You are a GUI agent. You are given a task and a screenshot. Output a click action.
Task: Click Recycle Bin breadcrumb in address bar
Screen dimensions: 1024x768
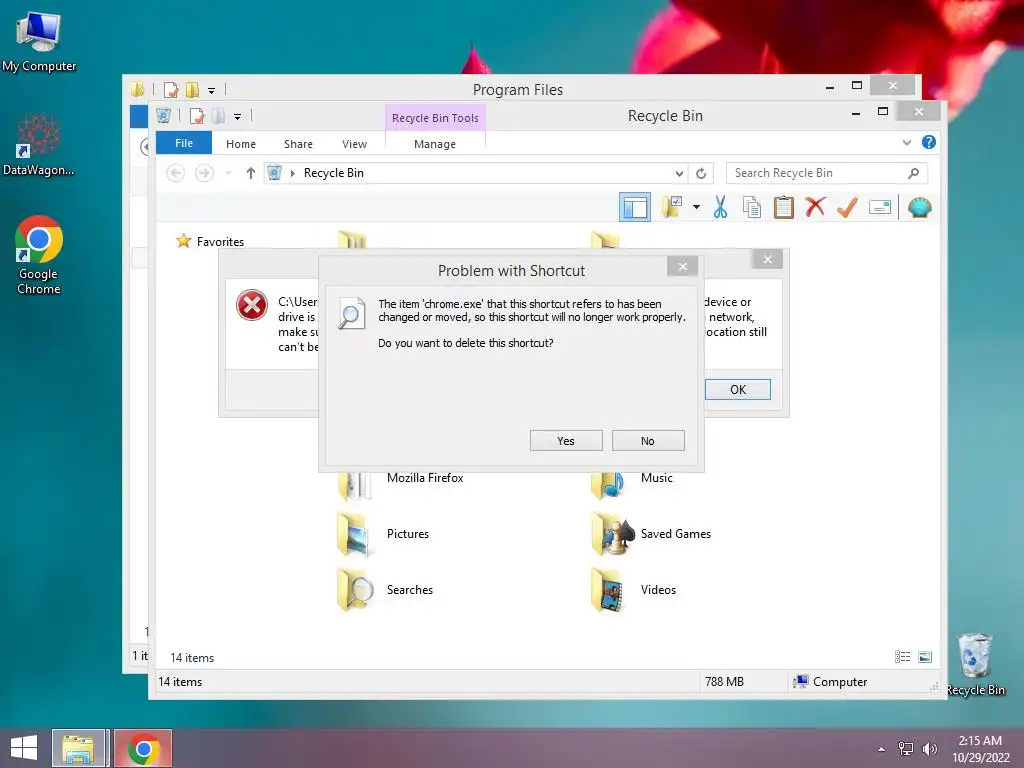click(x=333, y=172)
